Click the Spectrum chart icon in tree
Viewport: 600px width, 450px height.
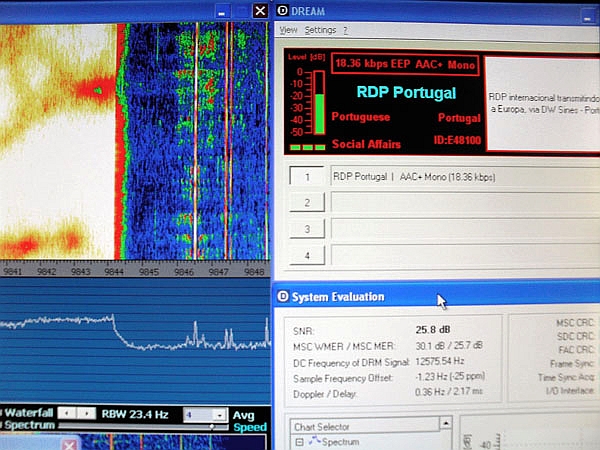315,441
